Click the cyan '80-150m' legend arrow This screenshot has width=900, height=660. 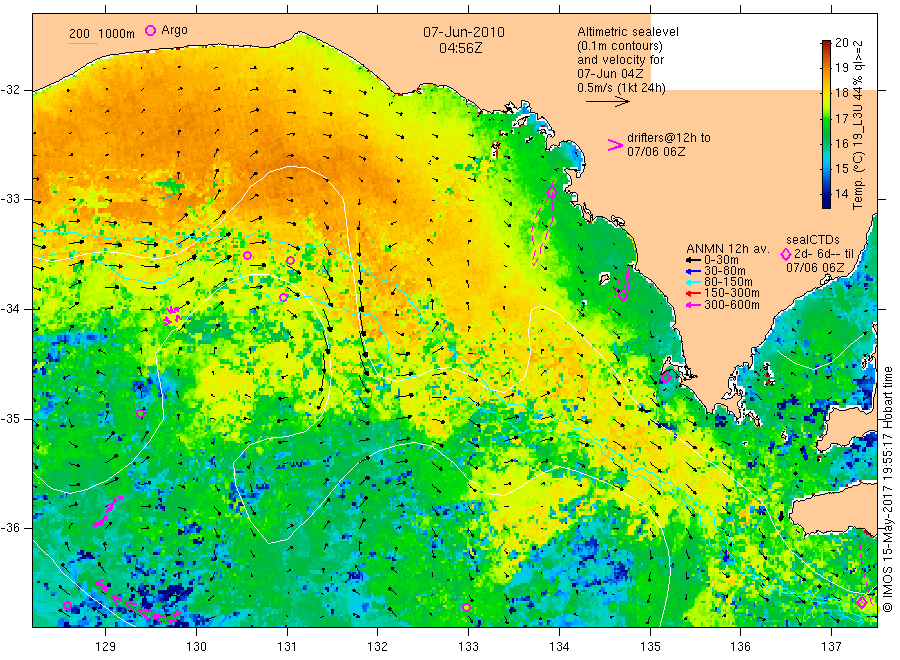693,282
